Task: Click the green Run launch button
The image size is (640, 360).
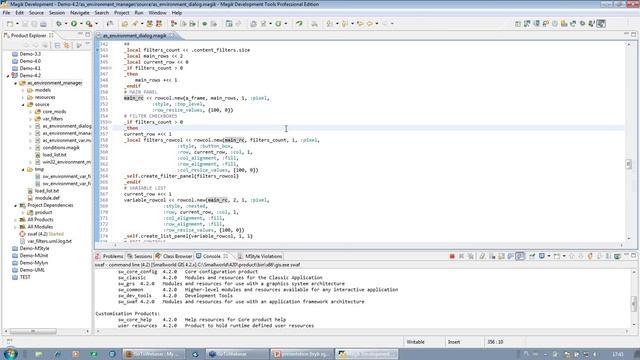Action: [74, 24]
